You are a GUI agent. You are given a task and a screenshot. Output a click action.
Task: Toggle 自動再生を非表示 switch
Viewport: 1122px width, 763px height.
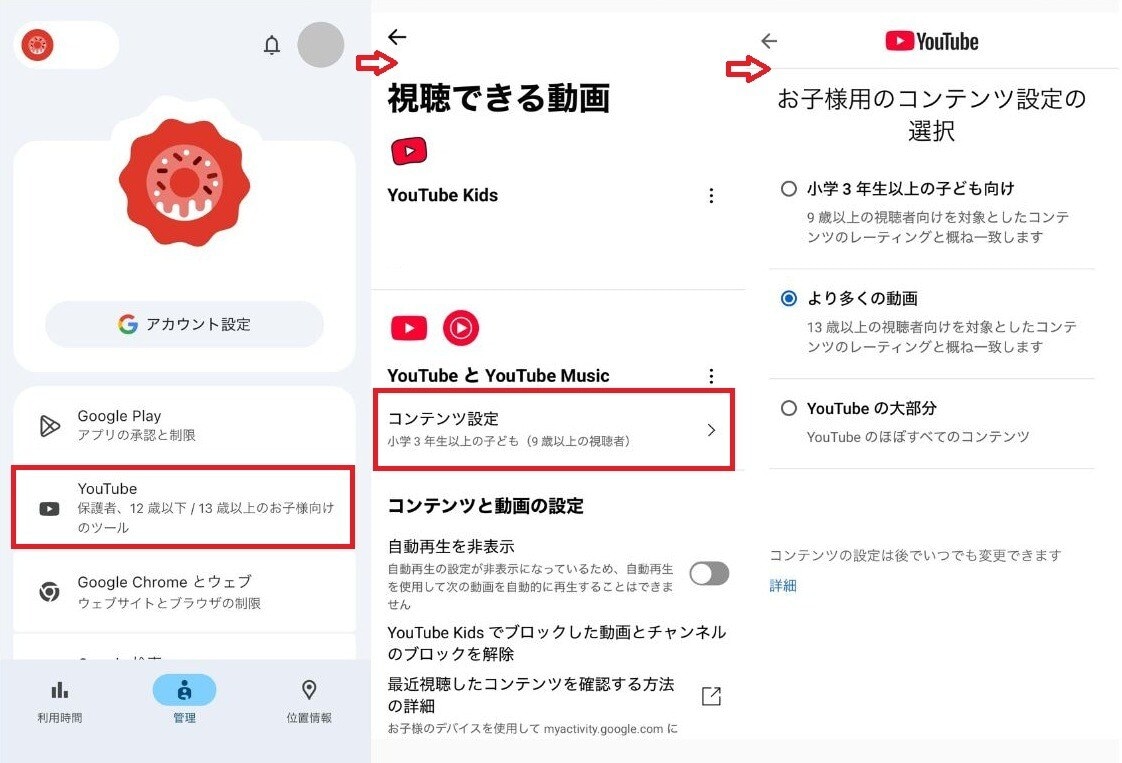pos(709,573)
